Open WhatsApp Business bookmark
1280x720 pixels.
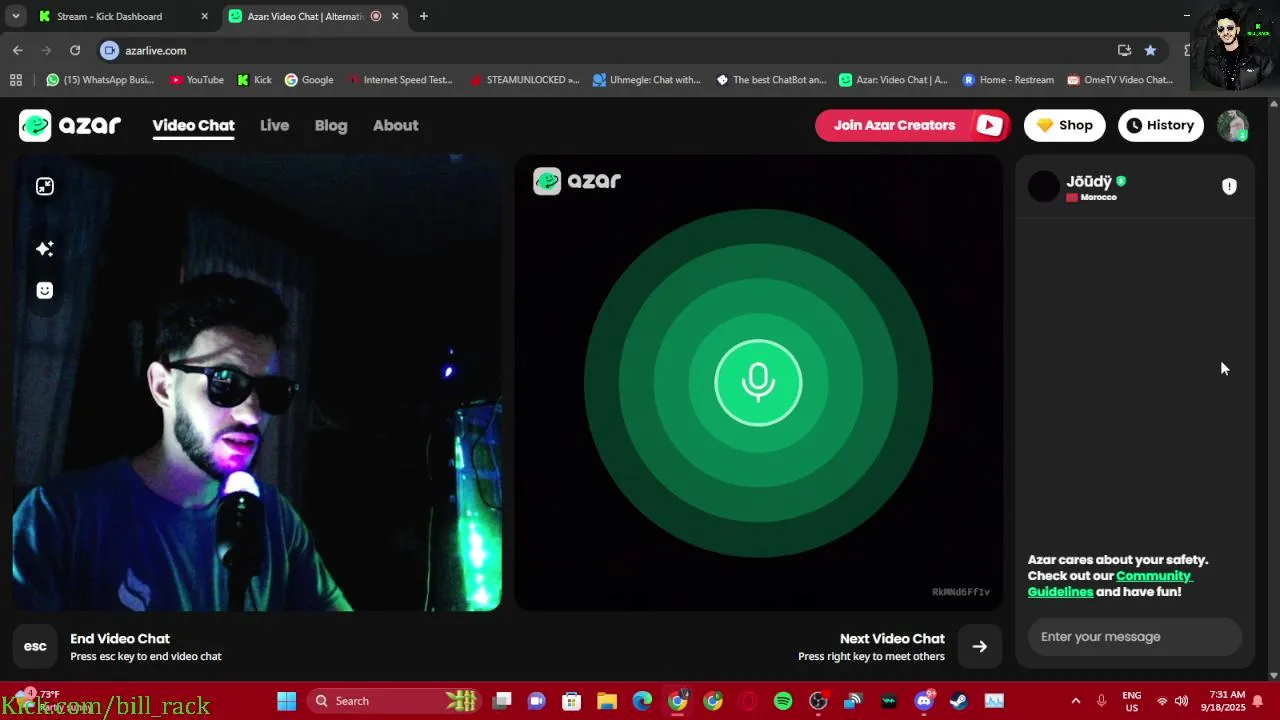(x=100, y=80)
